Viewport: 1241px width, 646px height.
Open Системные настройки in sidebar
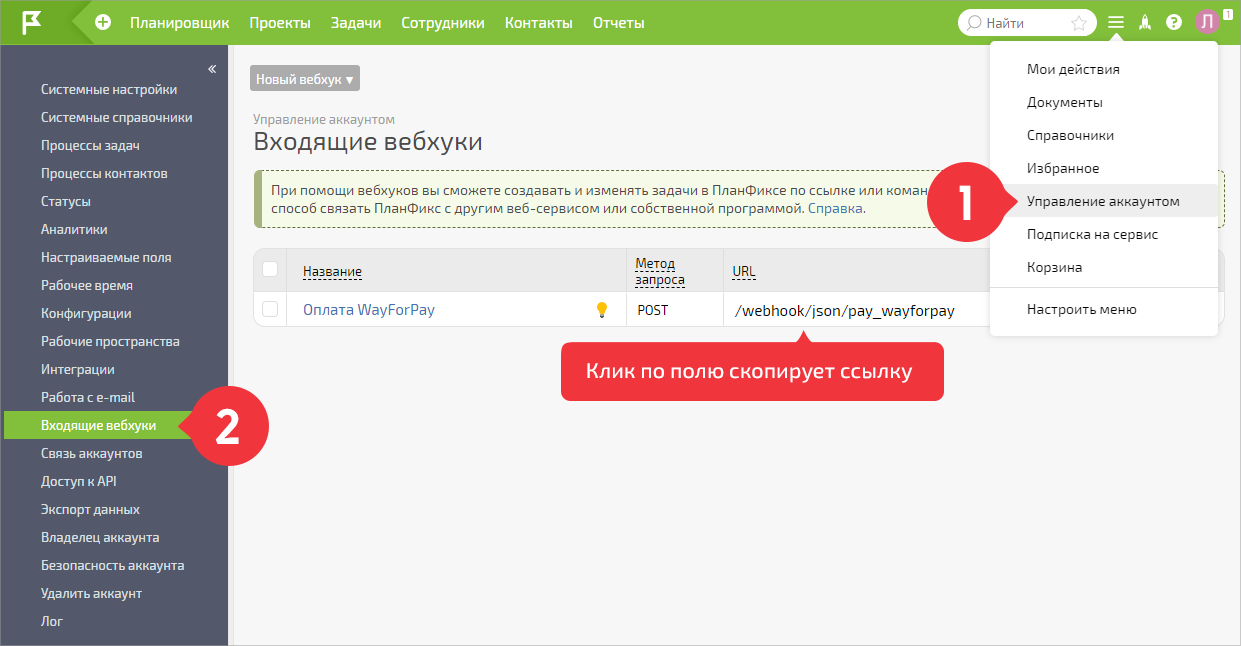coord(109,89)
